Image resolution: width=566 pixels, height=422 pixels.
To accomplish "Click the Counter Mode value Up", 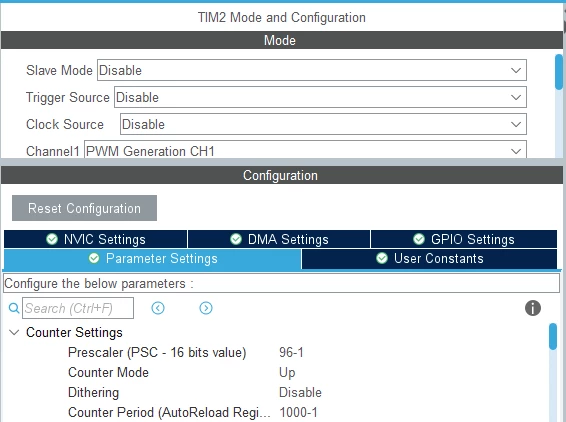I will point(287,372).
